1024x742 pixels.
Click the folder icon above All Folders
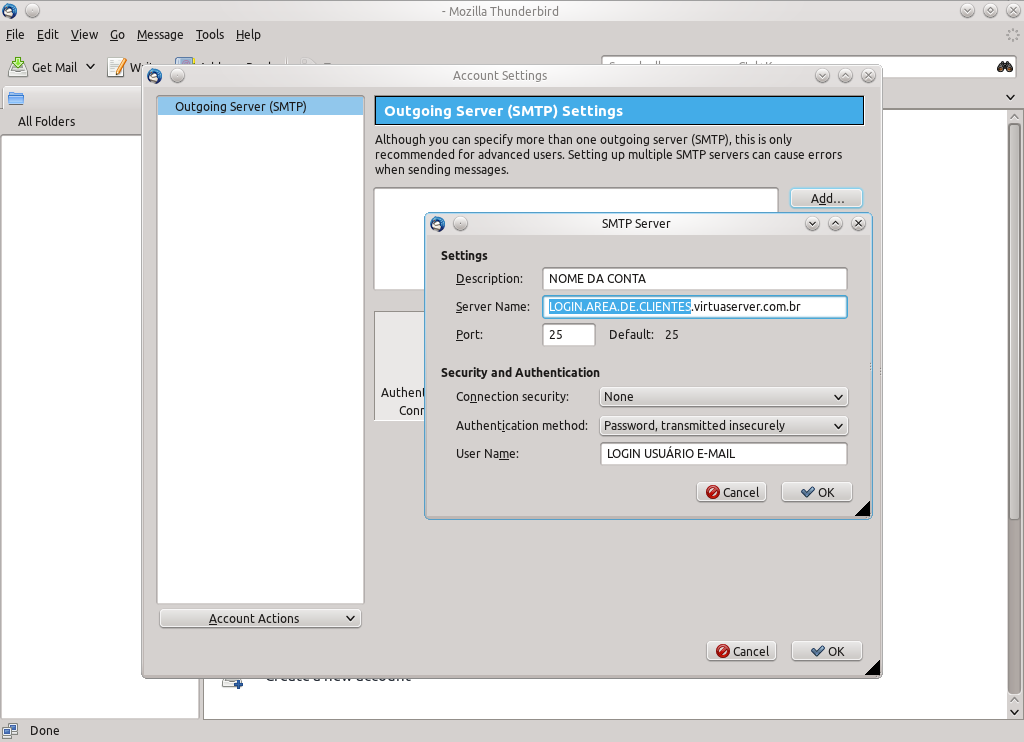point(16,99)
